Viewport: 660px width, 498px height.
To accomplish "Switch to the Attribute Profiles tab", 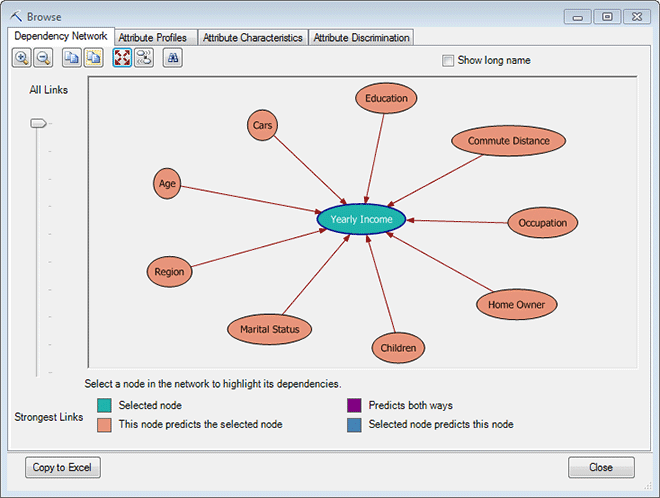I will (x=152, y=38).
